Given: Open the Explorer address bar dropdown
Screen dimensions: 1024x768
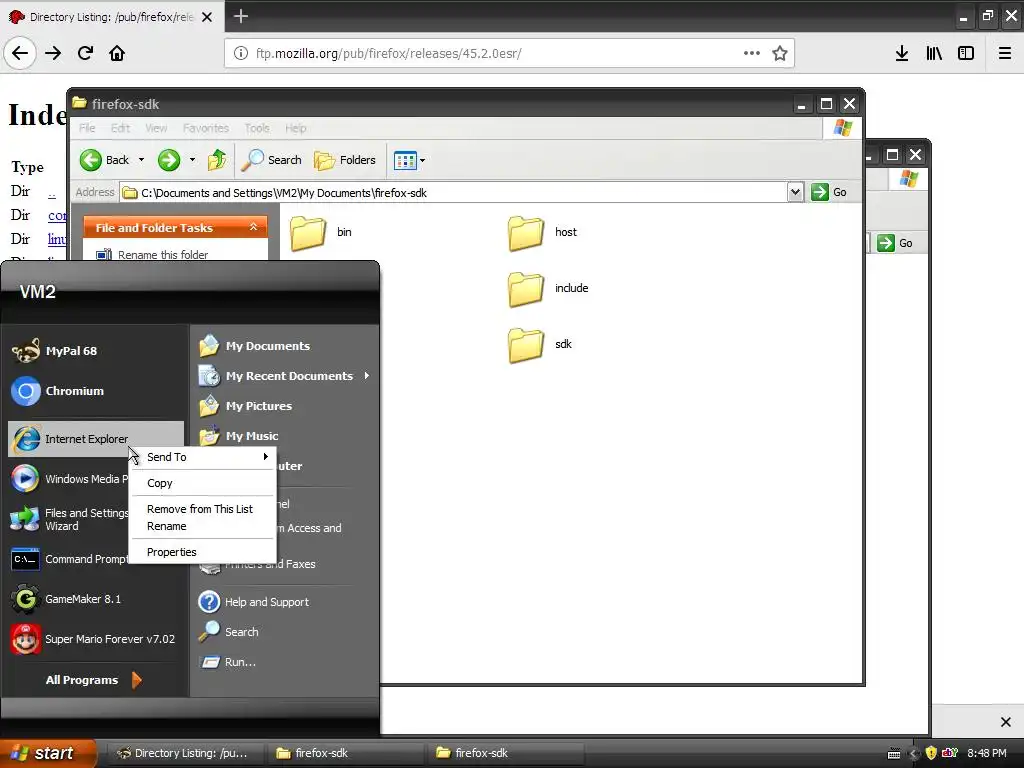Looking at the screenshot, I should 795,192.
